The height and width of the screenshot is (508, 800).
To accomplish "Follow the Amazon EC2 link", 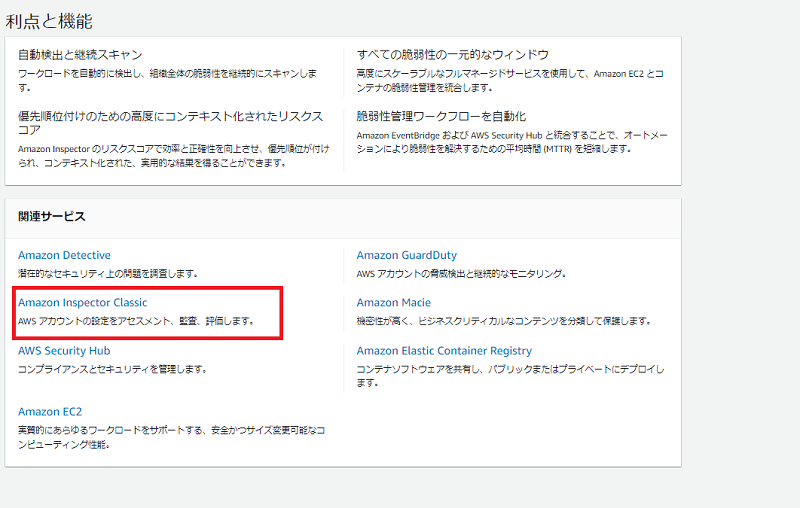I will 50,412.
